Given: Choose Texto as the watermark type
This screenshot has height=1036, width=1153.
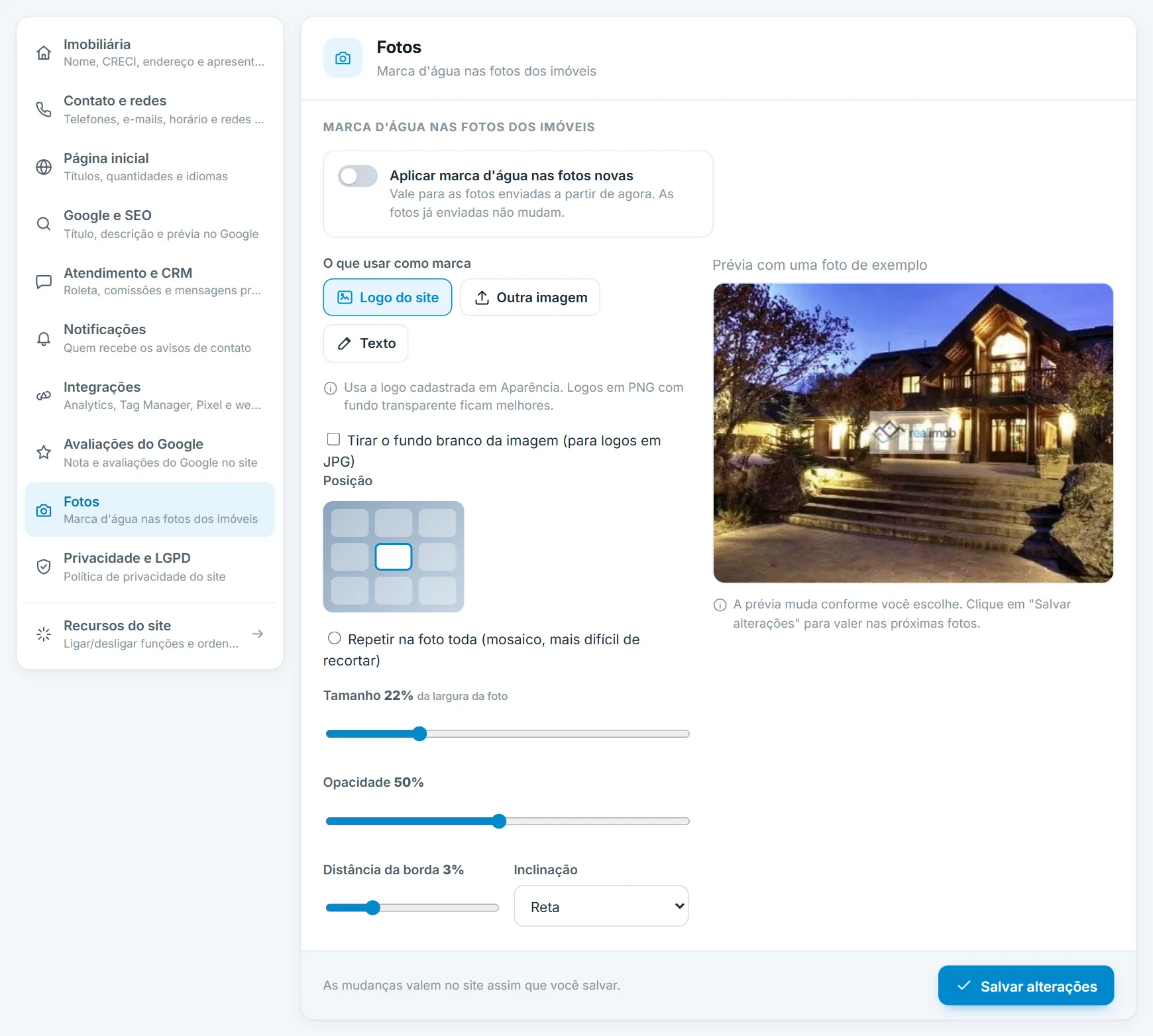Looking at the screenshot, I should [366, 343].
